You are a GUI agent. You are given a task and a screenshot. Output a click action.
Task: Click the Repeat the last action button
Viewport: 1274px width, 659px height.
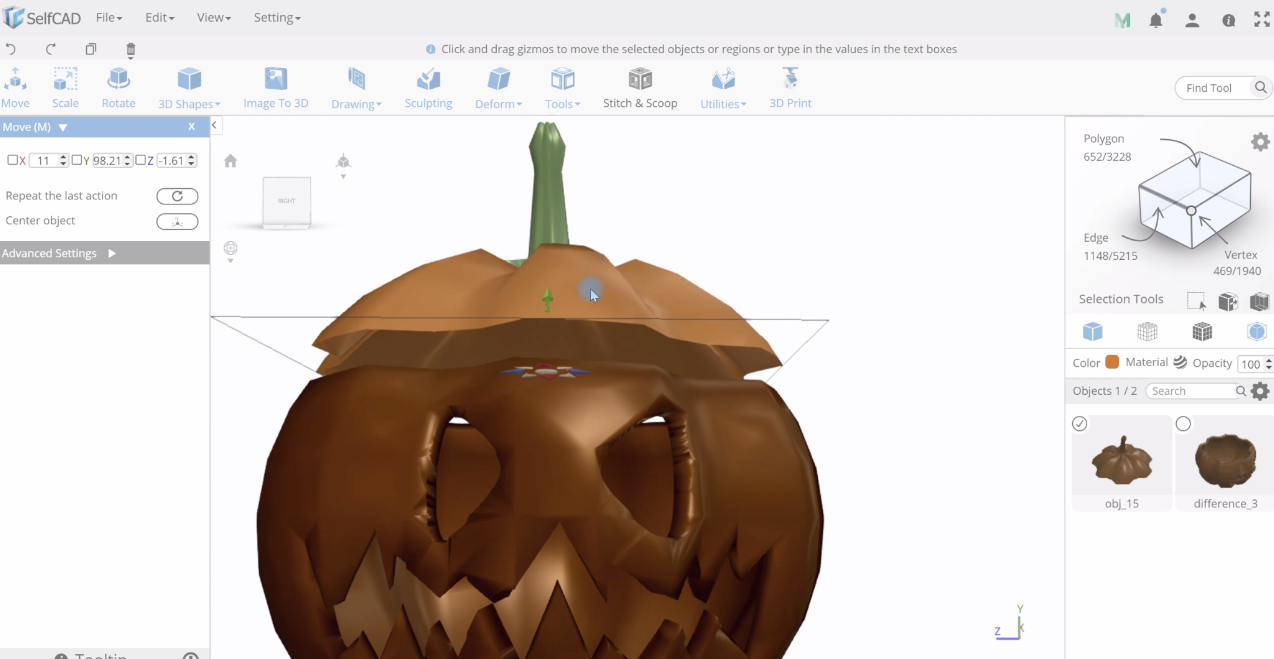[177, 196]
